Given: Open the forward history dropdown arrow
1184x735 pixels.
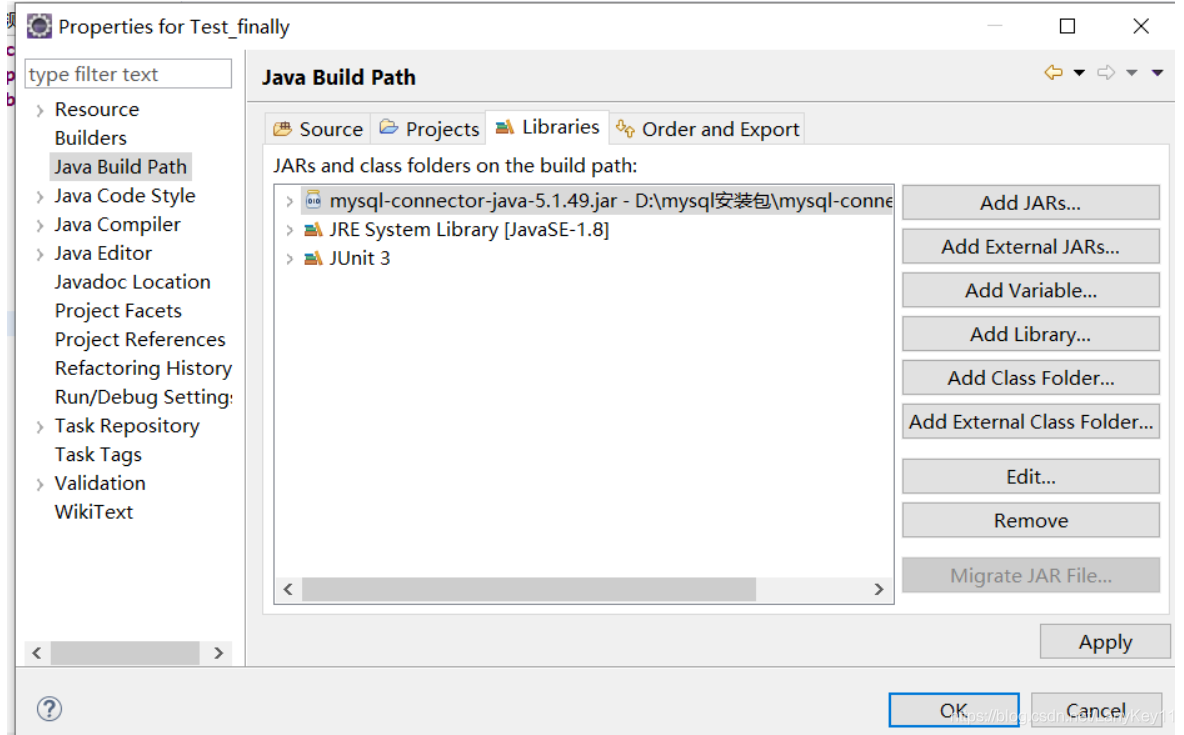Looking at the screenshot, I should click(x=1132, y=73).
